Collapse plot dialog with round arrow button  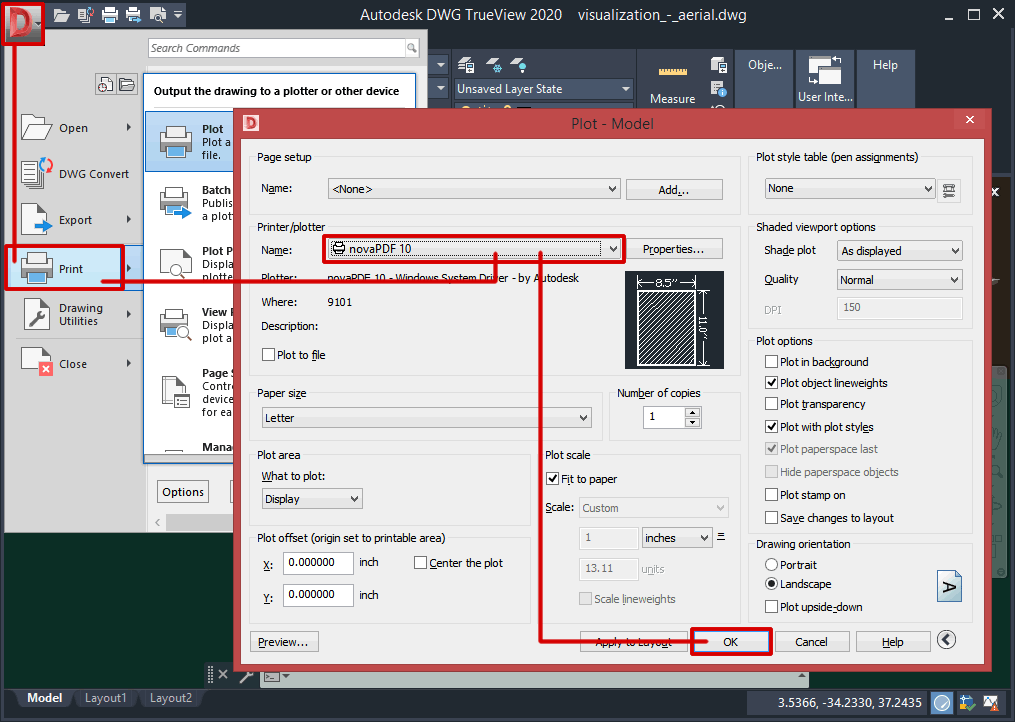tap(946, 640)
